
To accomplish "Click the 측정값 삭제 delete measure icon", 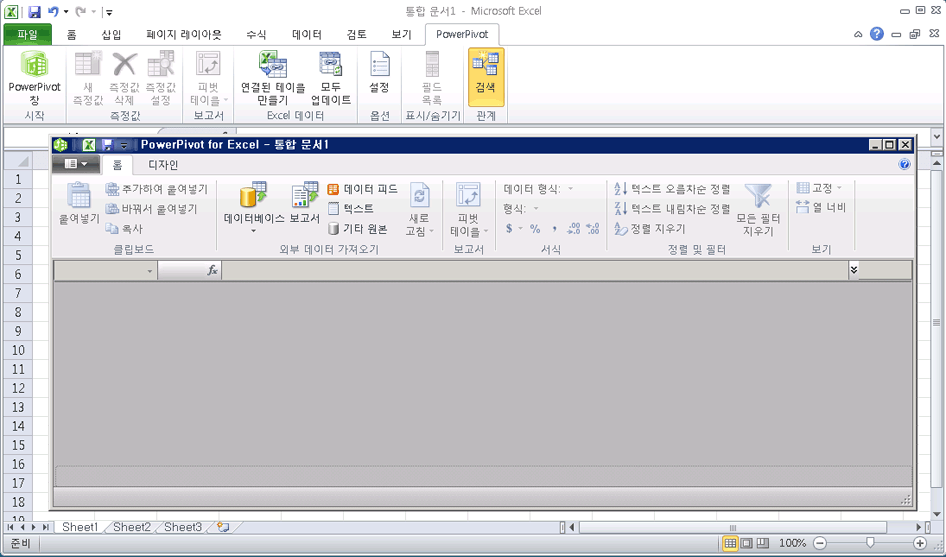I will (124, 63).
